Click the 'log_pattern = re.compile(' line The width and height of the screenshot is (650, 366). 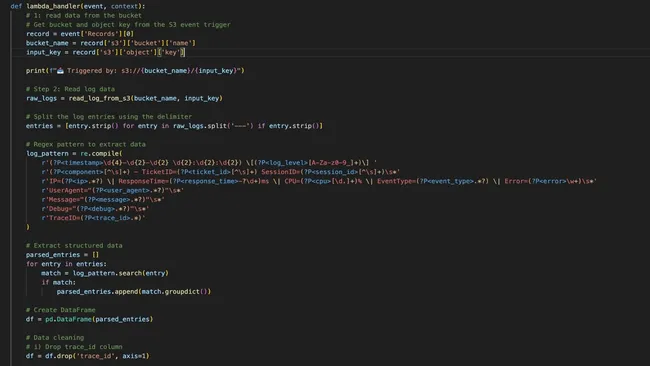[x=74, y=153]
